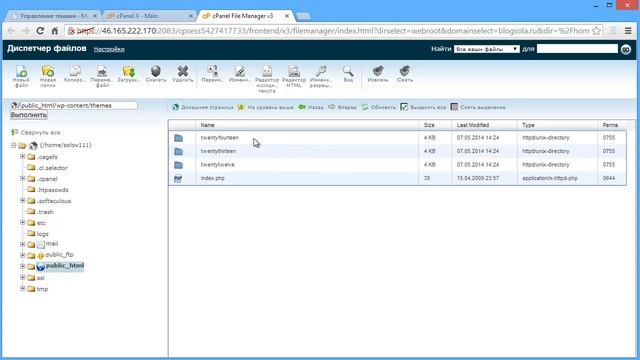Click the View magnifier icon
The height and width of the screenshot is (360, 640).
[x=348, y=71]
